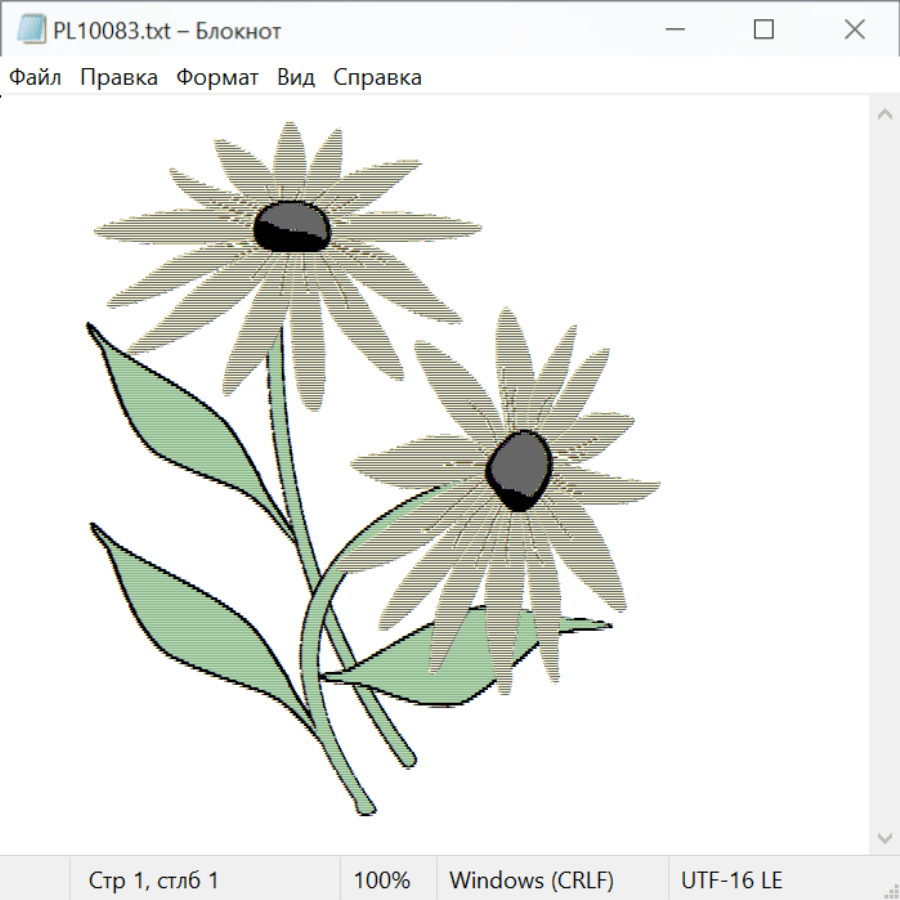
Task: Click the Windows (CRLF) line ending indicator
Action: coord(531,880)
